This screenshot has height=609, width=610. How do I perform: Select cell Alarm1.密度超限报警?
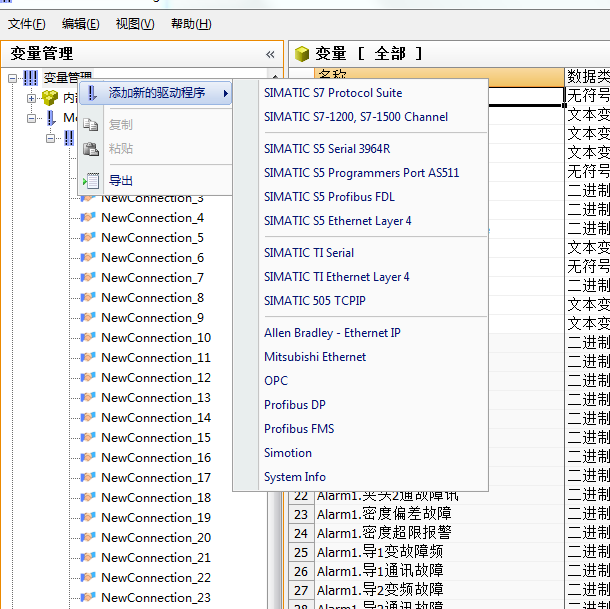pyautogui.click(x=439, y=533)
